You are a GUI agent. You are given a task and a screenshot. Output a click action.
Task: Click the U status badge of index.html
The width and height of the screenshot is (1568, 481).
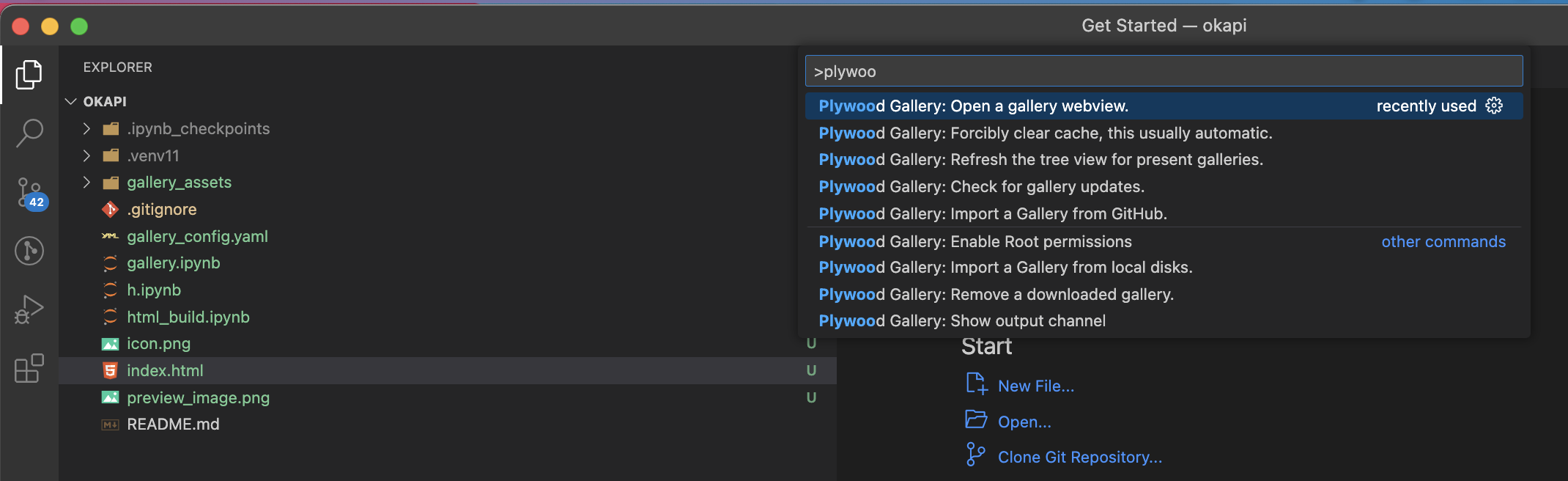[x=811, y=370]
